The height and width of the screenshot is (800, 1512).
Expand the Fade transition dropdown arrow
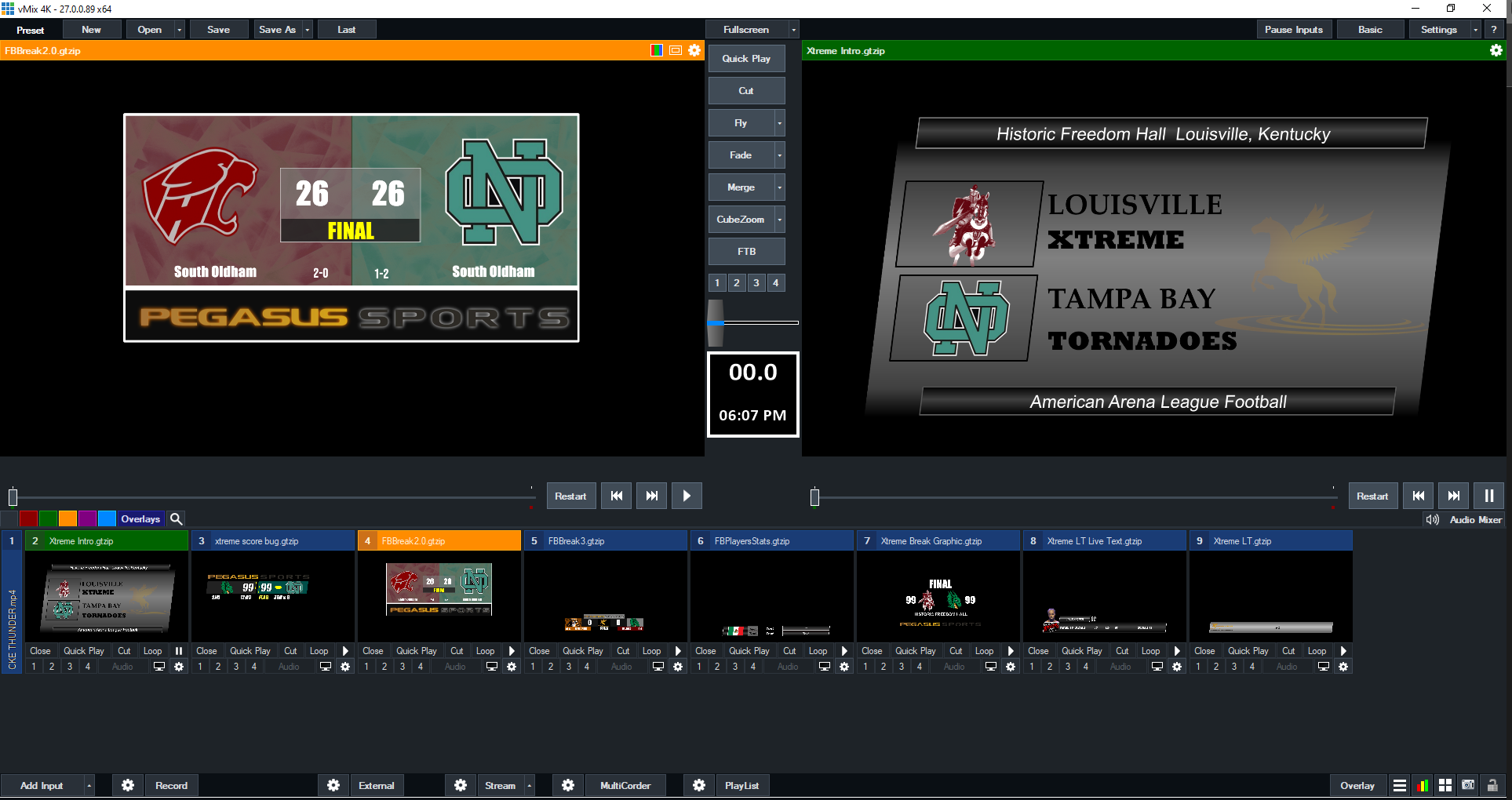coord(779,155)
